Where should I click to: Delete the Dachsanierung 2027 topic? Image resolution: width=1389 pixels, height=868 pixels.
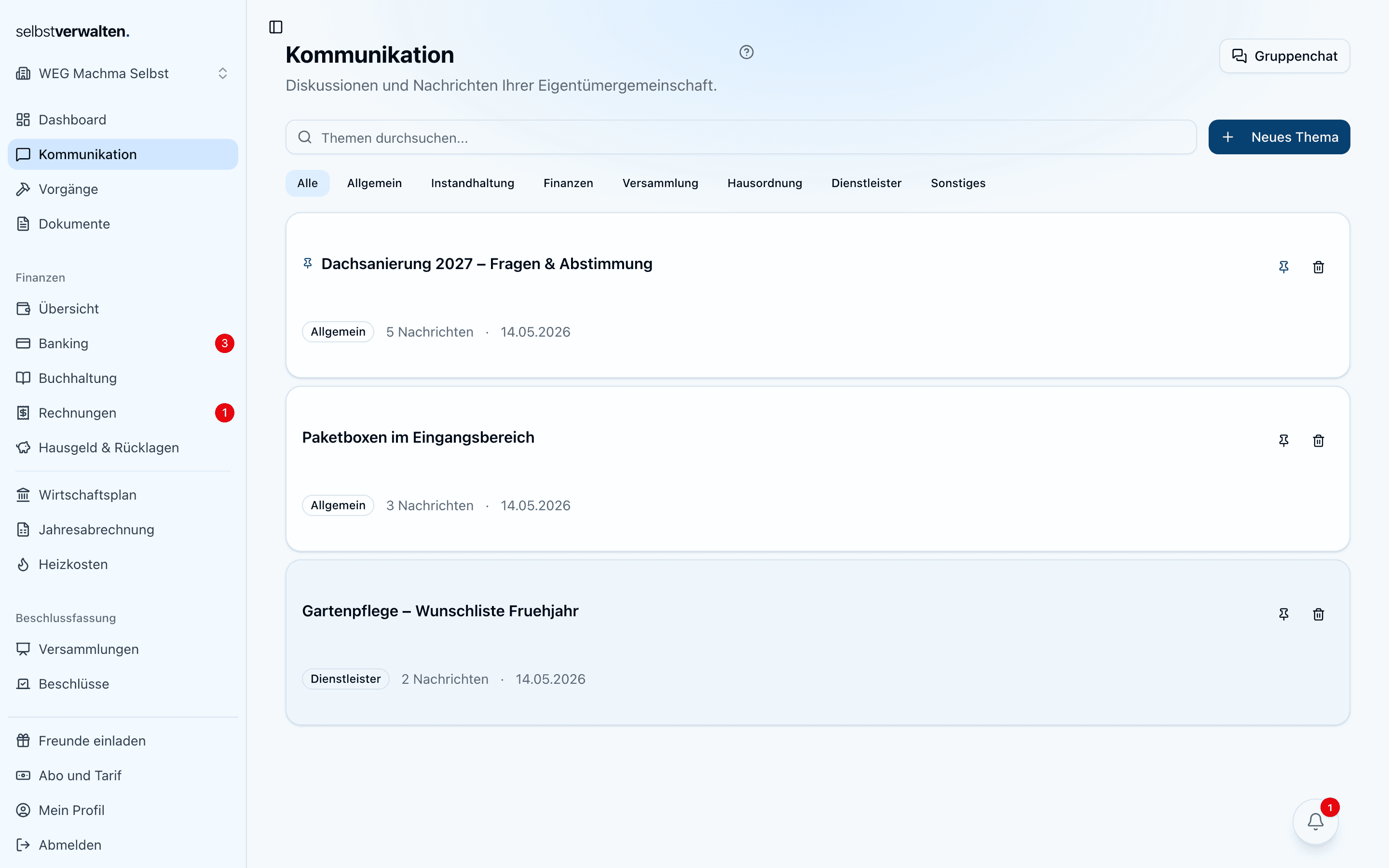[x=1319, y=267]
